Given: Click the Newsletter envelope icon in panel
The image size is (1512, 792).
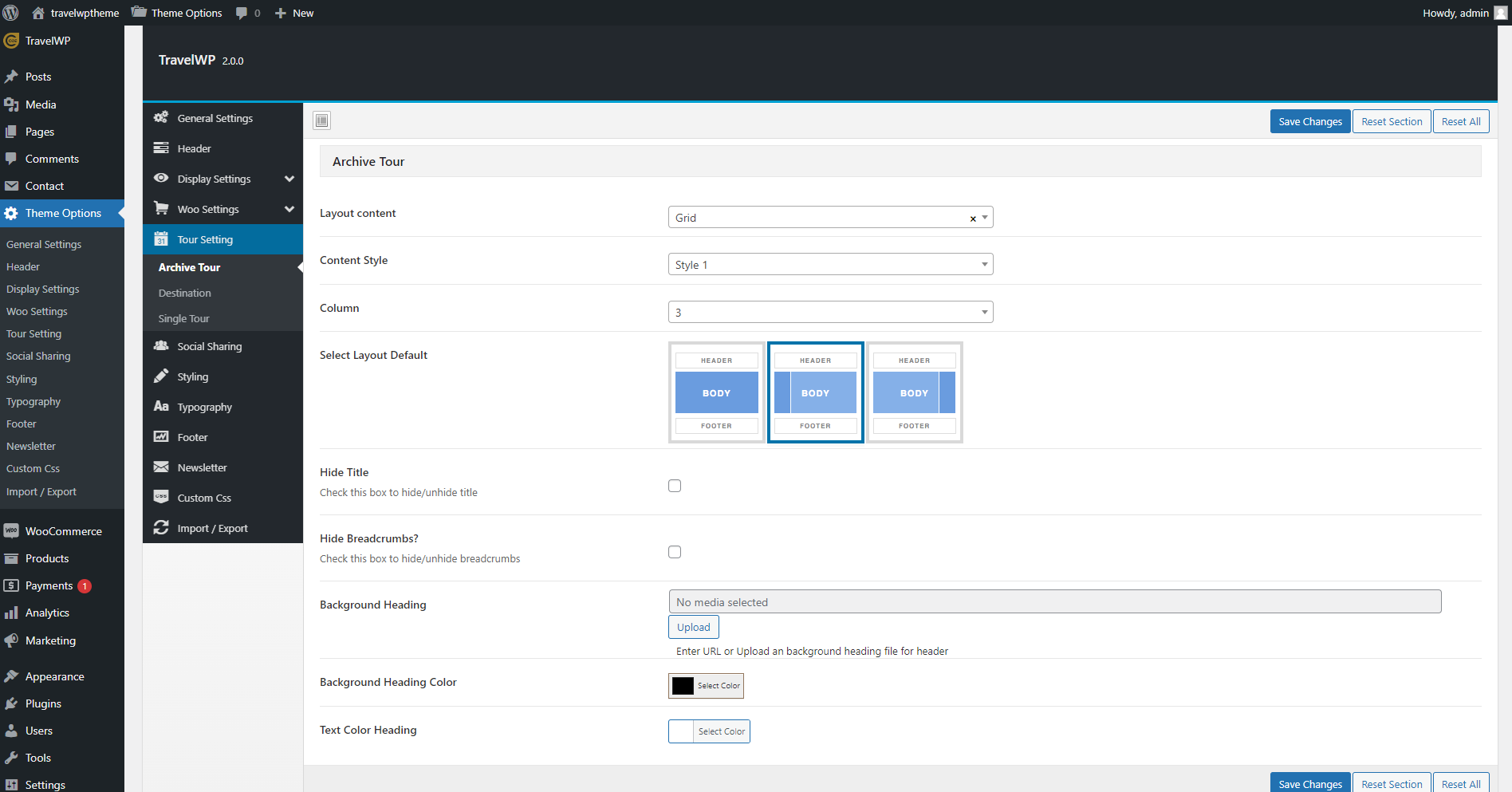Looking at the screenshot, I should 161,467.
